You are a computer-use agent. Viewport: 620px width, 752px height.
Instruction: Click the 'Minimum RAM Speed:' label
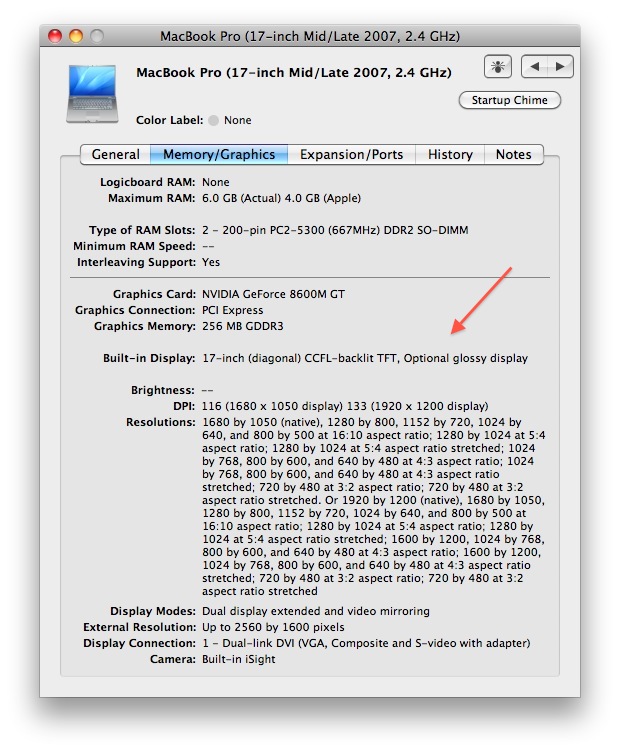point(134,246)
